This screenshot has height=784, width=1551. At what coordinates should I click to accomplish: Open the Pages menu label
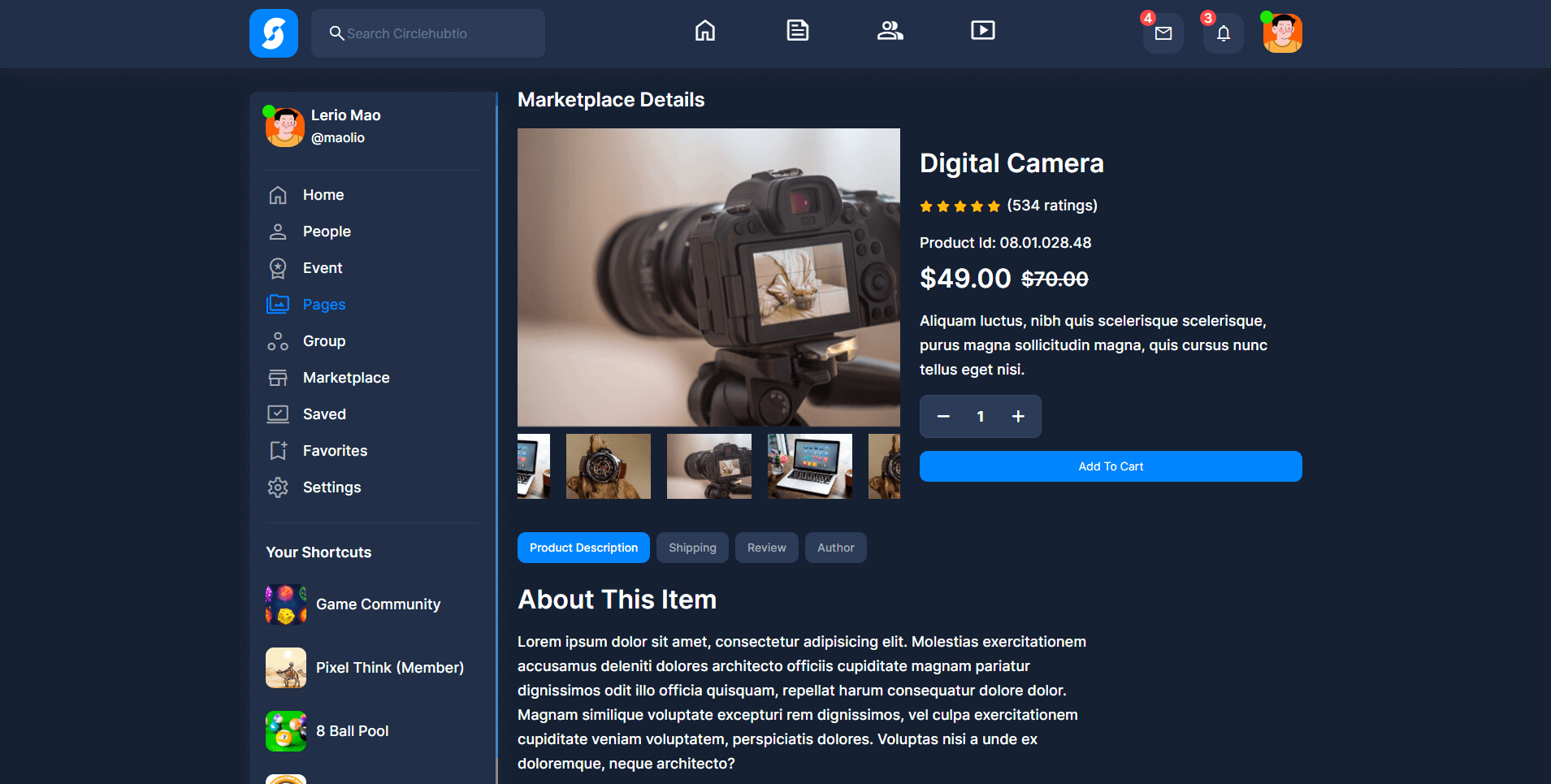pyautogui.click(x=324, y=305)
